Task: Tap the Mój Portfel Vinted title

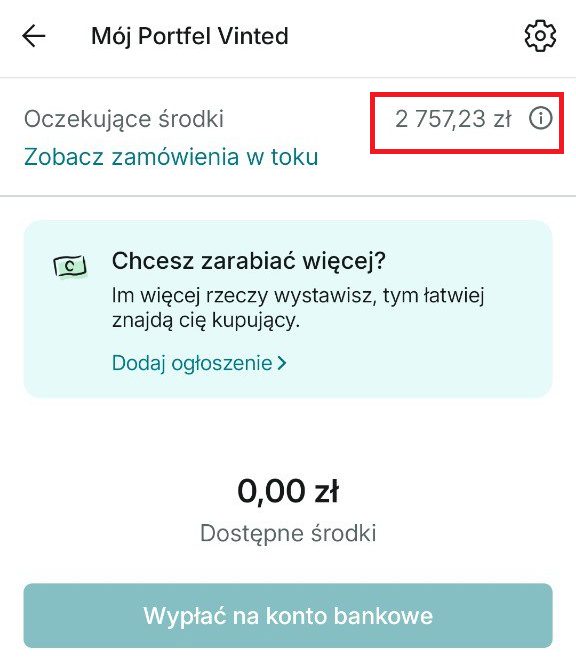Action: pos(190,36)
